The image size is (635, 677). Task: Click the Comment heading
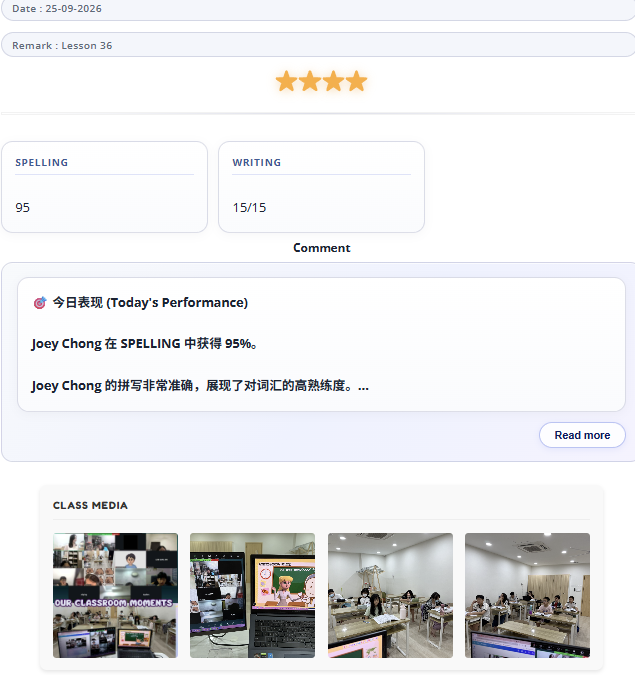[322, 248]
